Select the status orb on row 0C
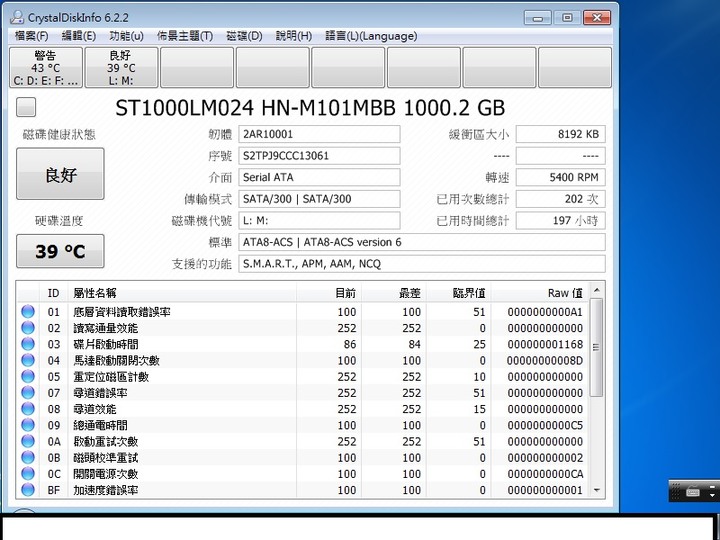Screen dimensions: 720x540 pyautogui.click(x=28, y=474)
